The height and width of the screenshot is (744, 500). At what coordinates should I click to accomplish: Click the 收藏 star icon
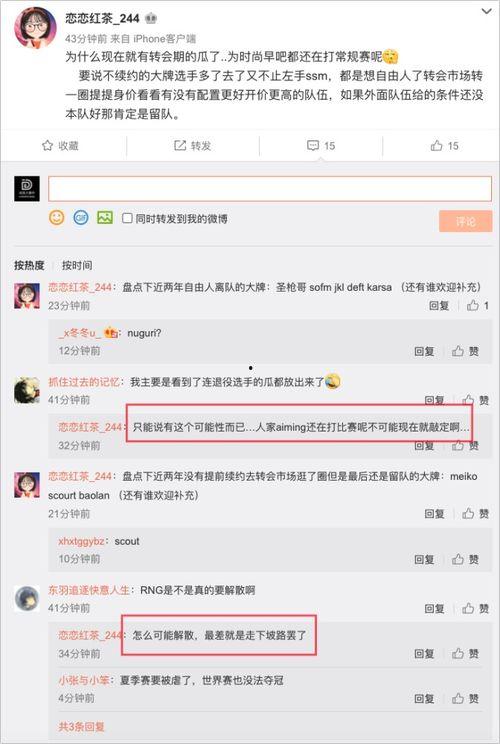47,145
